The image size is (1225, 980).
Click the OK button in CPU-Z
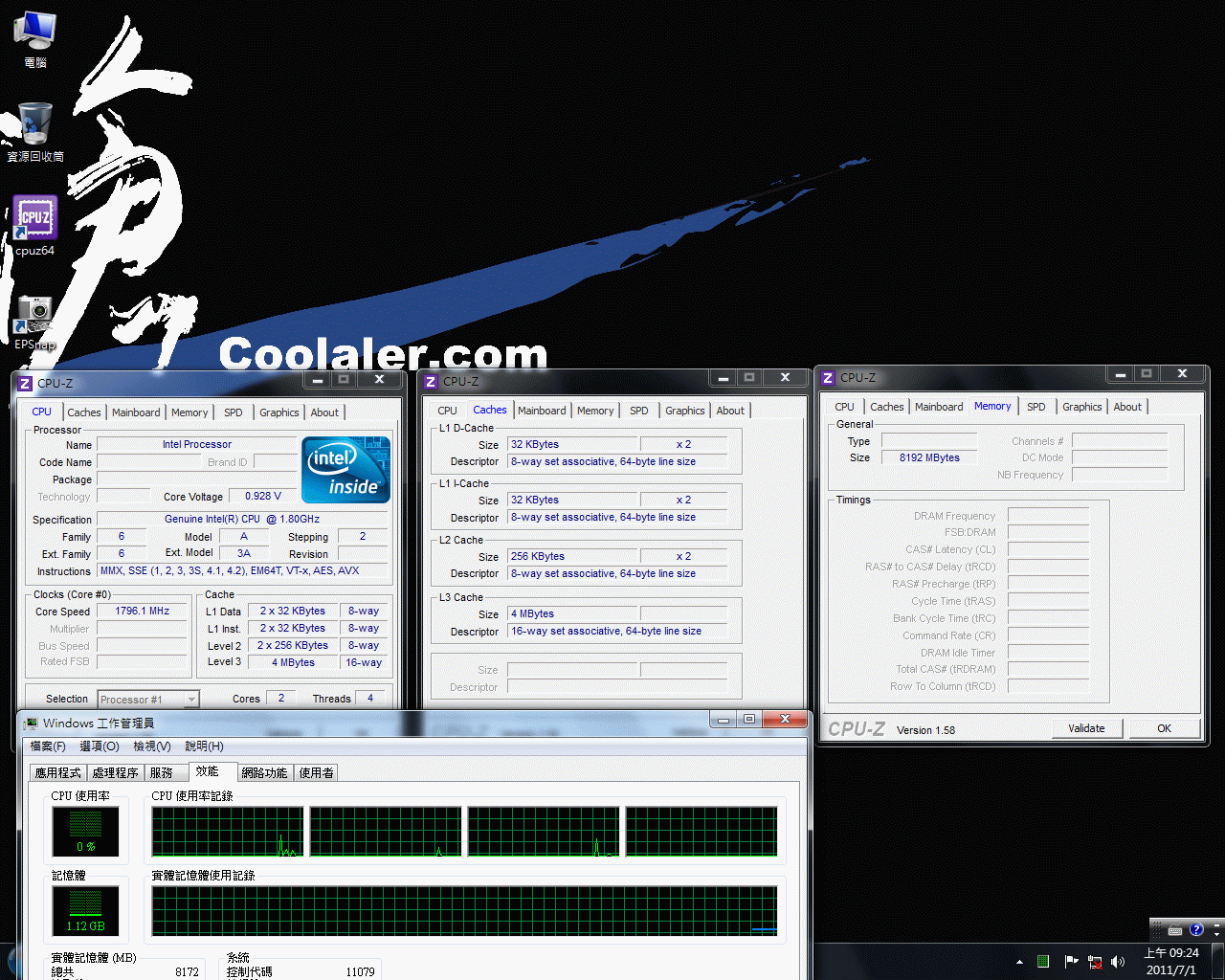[1164, 728]
